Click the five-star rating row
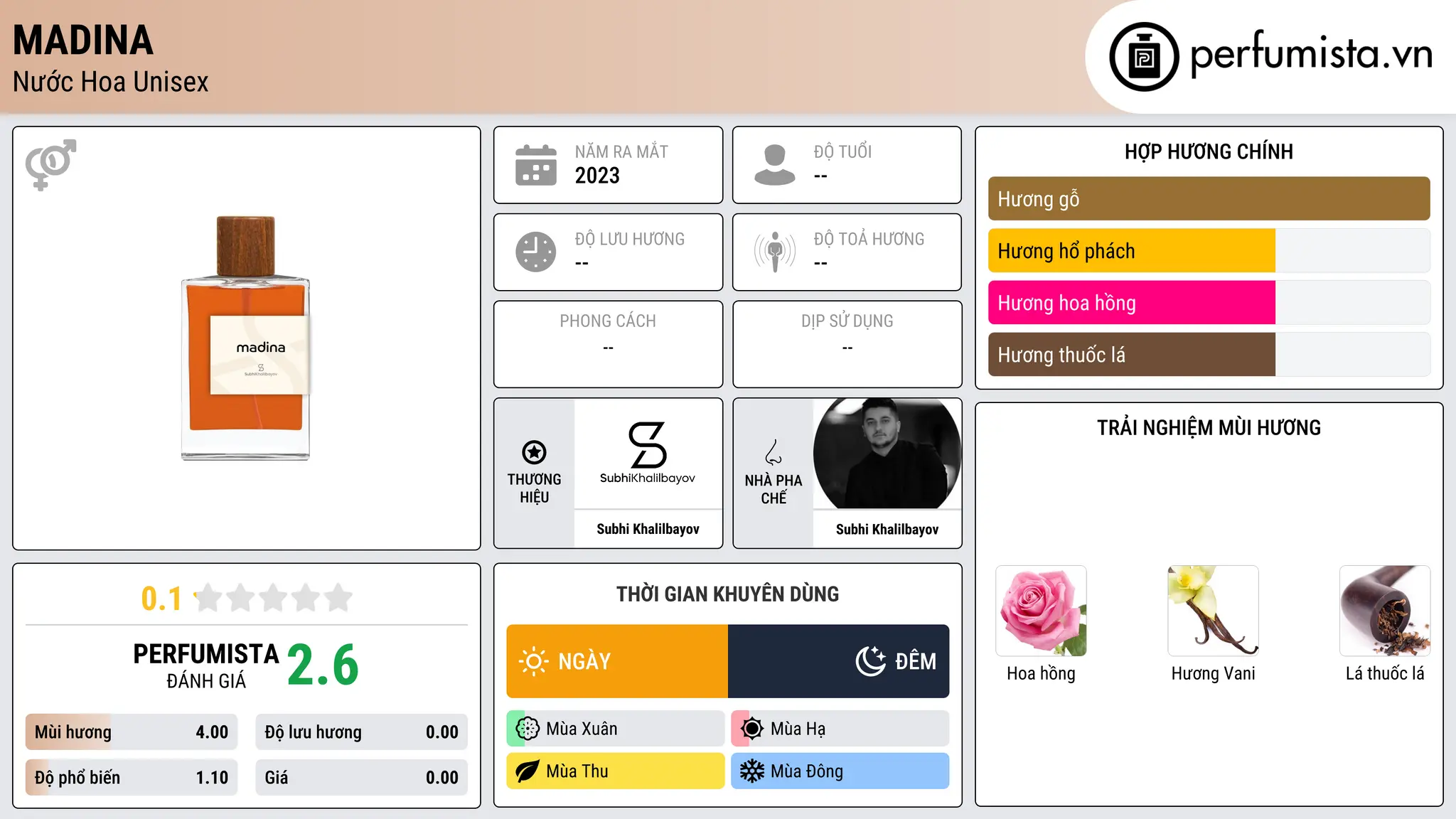The height and width of the screenshot is (819, 1456). 274,598
